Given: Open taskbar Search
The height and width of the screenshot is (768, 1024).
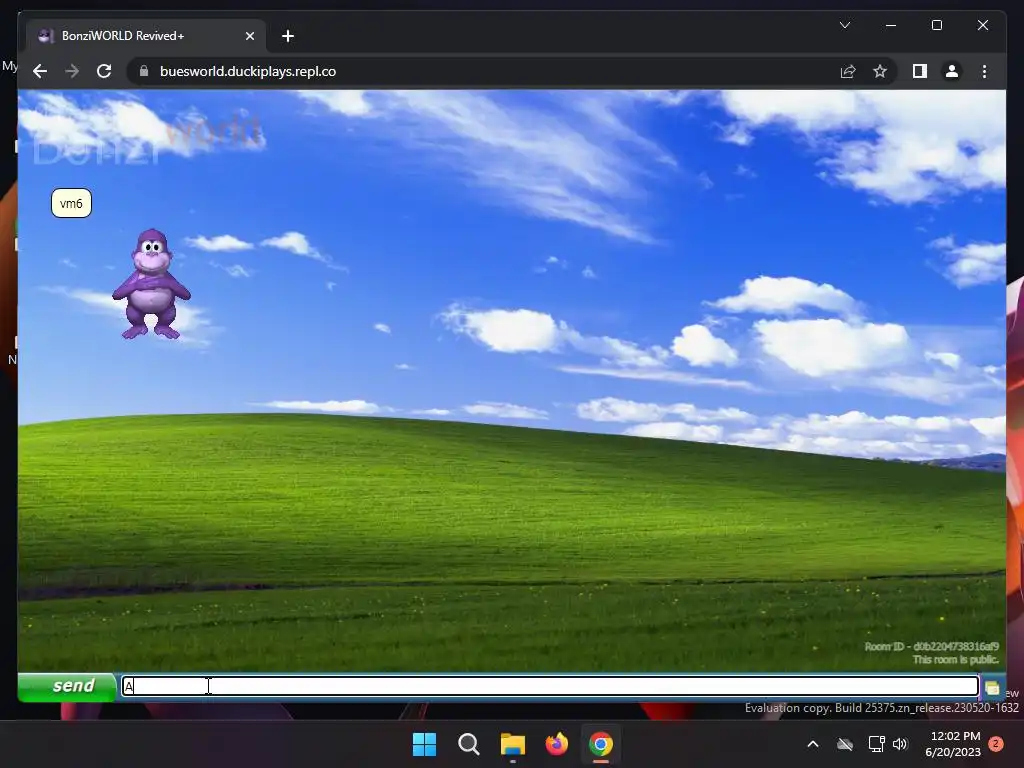Looking at the screenshot, I should pyautogui.click(x=468, y=744).
